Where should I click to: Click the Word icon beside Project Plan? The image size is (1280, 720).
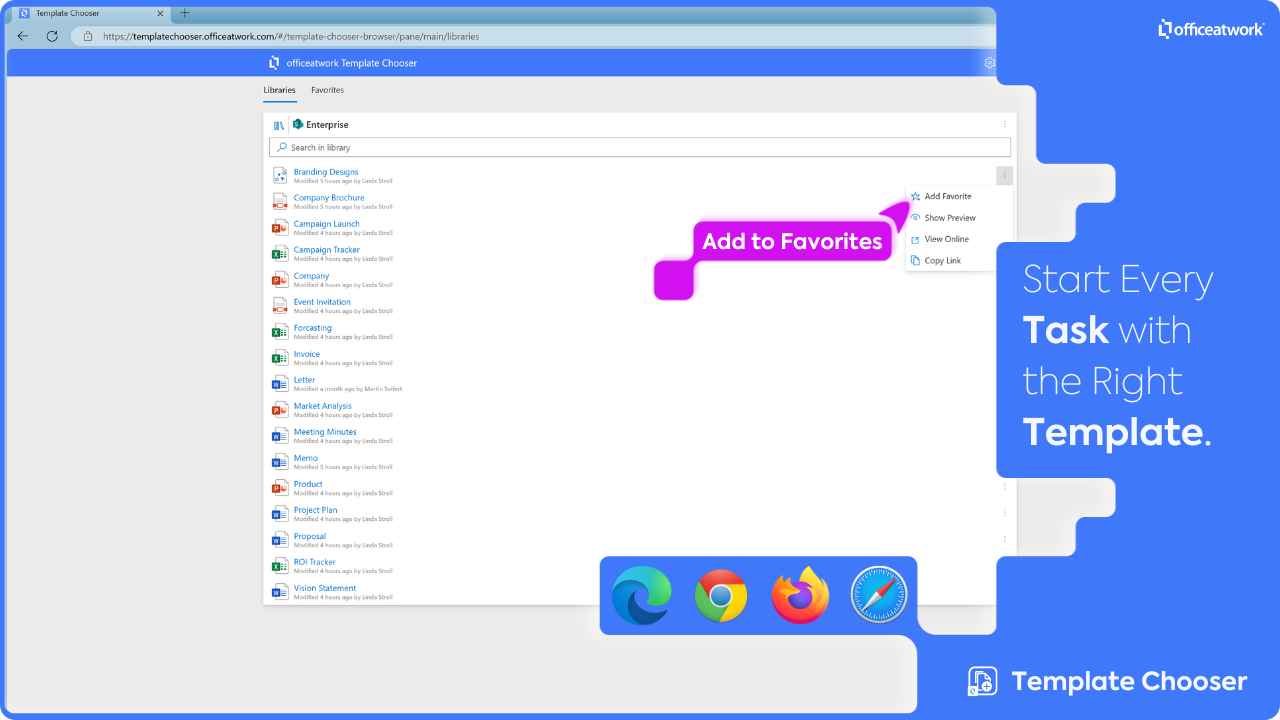(280, 514)
